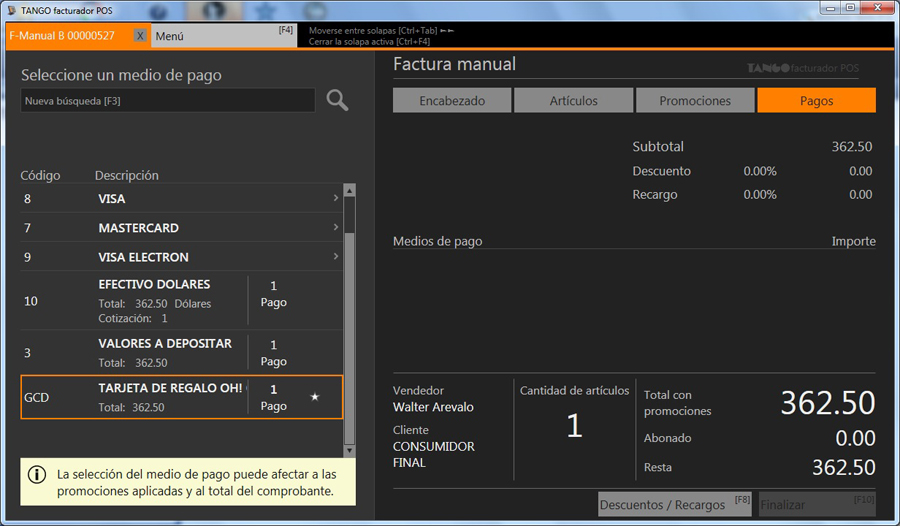This screenshot has height=526, width=900.
Task: Click the Finalizar button
Action: click(x=817, y=504)
